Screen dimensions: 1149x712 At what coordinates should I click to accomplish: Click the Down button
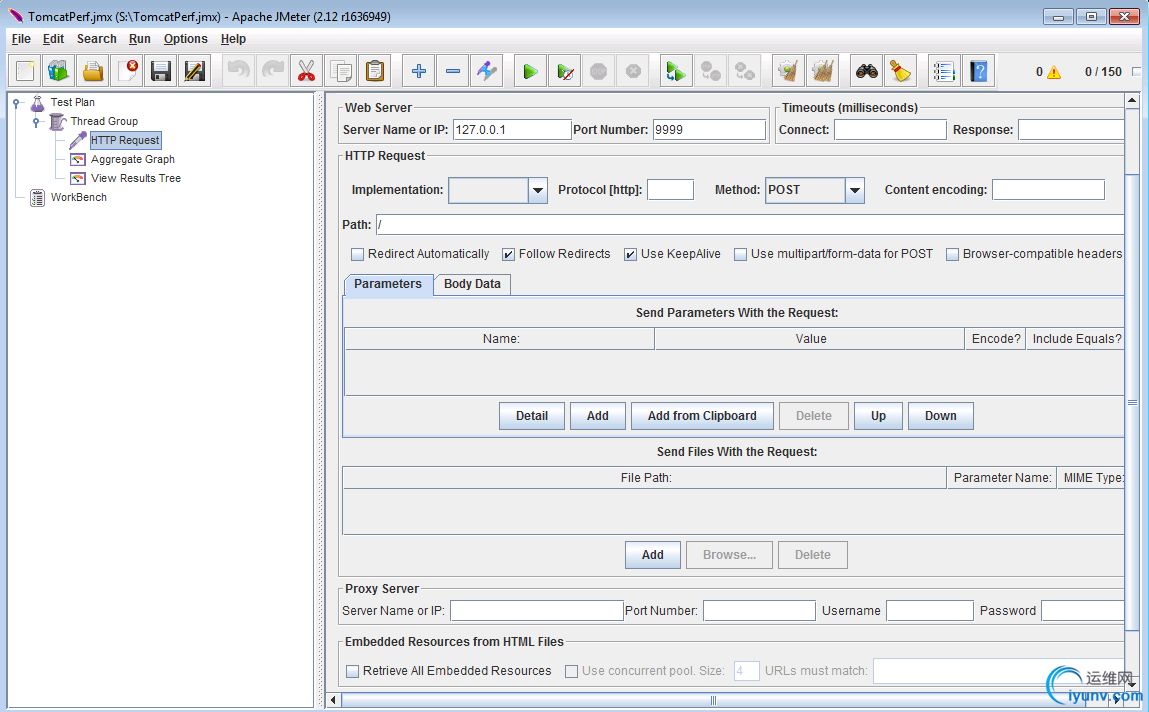click(x=941, y=416)
